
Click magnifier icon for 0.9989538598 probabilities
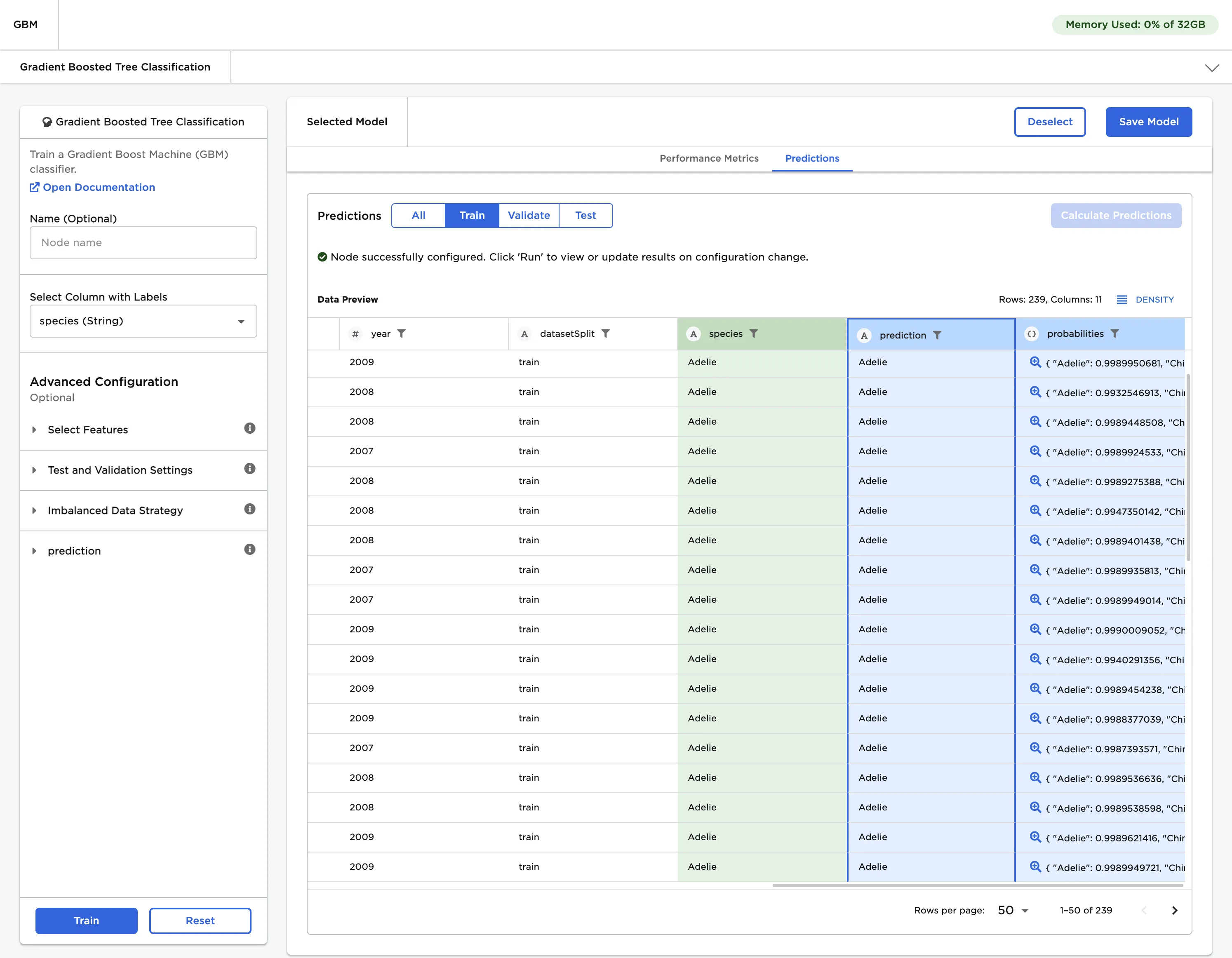[1035, 808]
